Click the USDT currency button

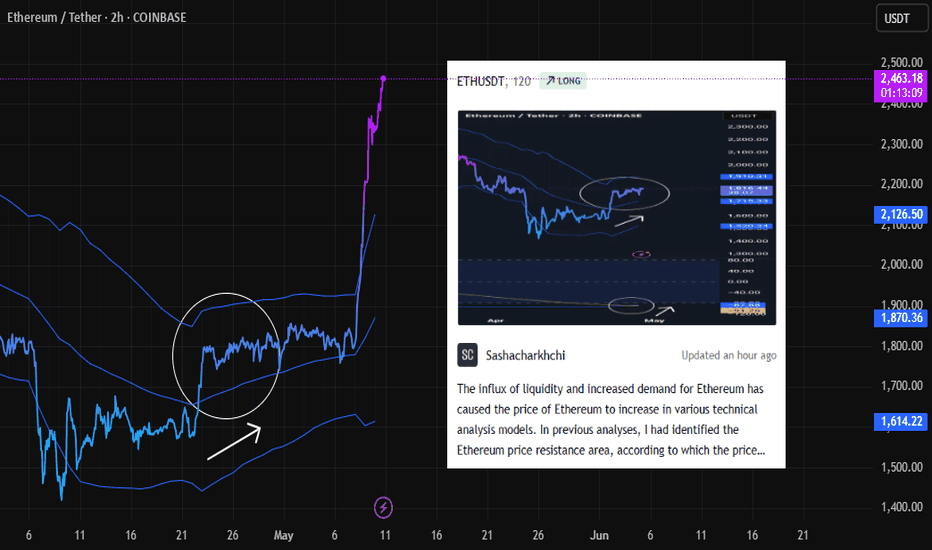click(901, 18)
